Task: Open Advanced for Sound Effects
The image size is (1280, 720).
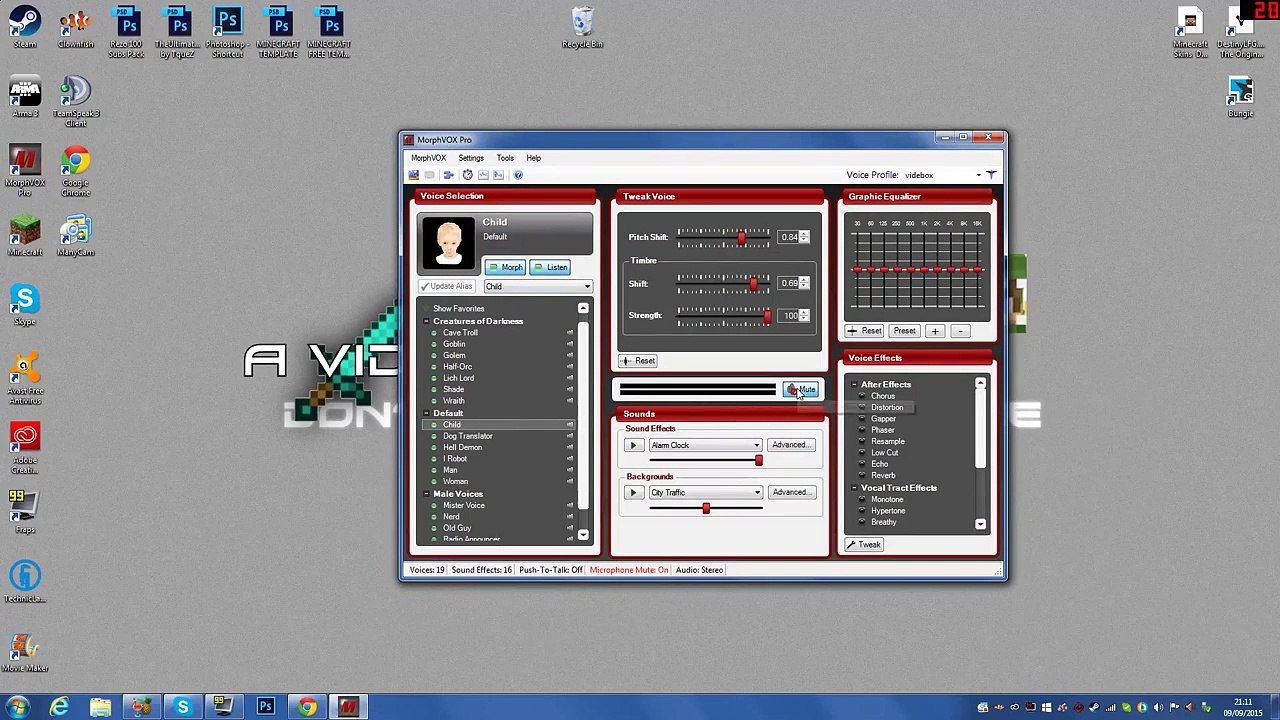Action: point(791,445)
